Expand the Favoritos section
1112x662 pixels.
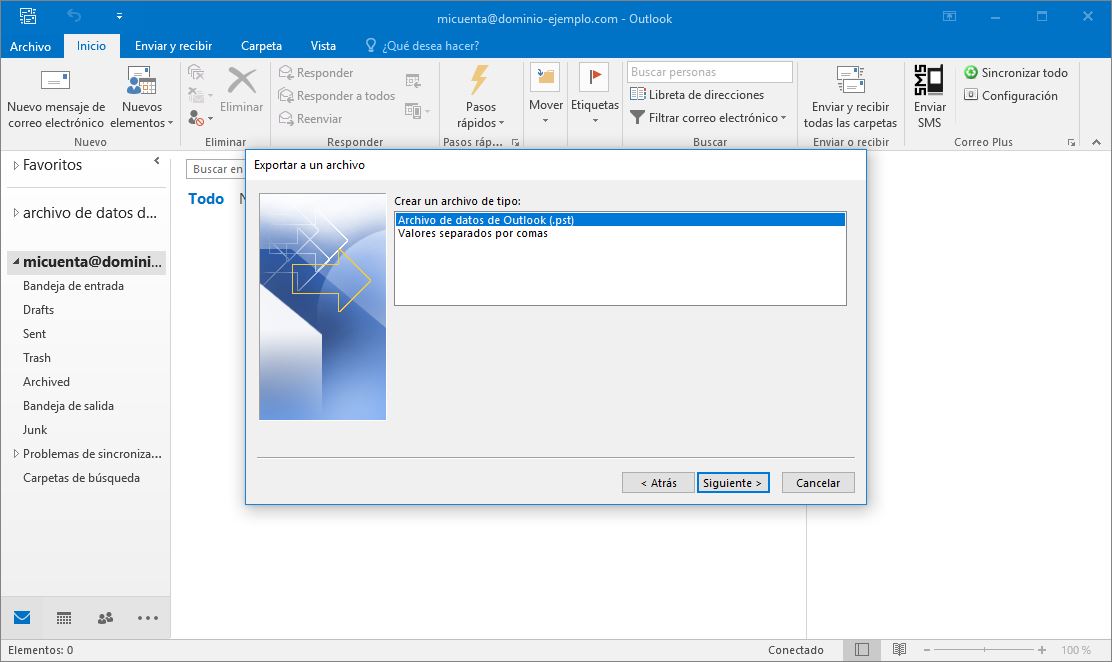click(16, 165)
